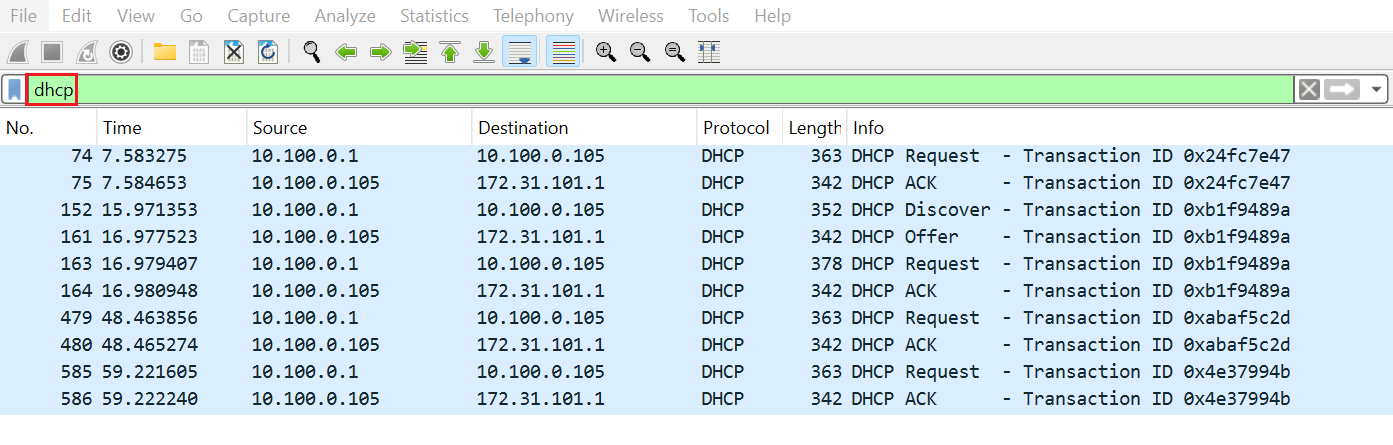Go to the first packet
1393x445 pixels.
click(x=449, y=52)
